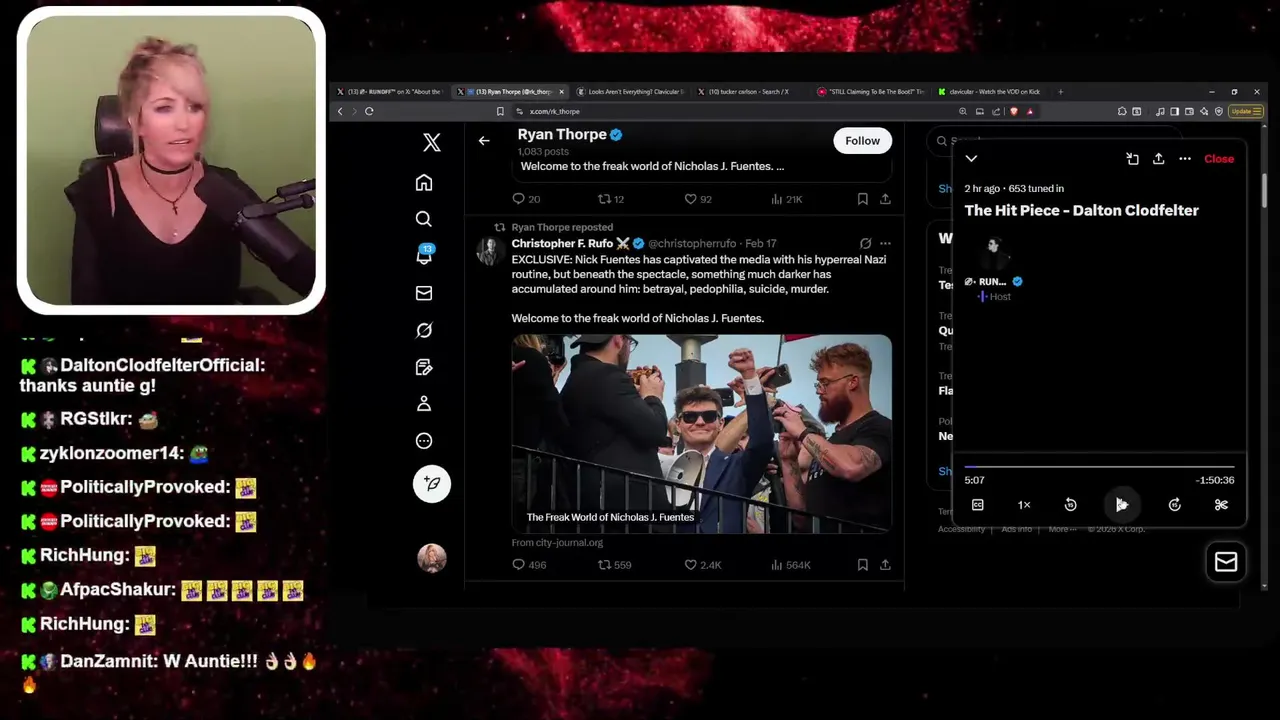Collapse the Space panel with chevron
1280x720 pixels.
971,159
